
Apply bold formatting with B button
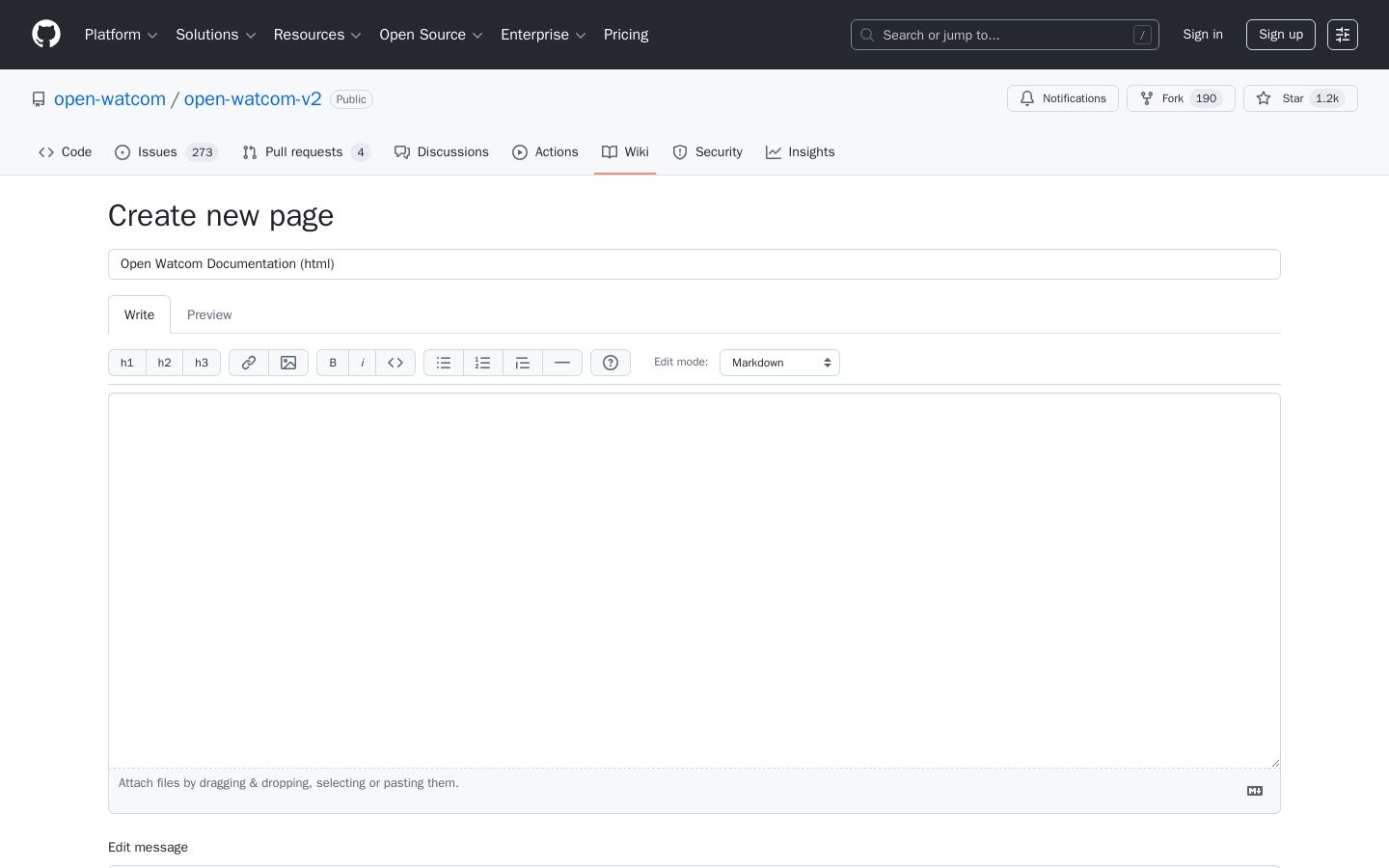click(333, 363)
